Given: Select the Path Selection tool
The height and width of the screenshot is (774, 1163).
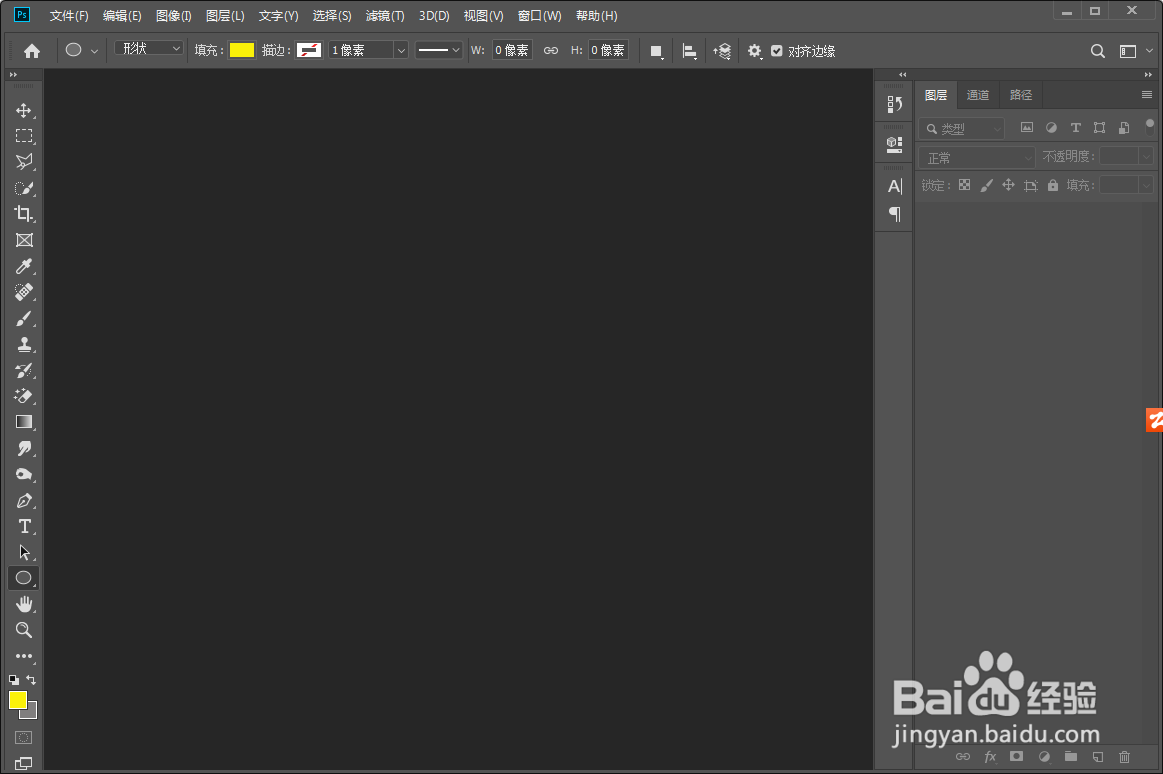Looking at the screenshot, I should click(24, 552).
